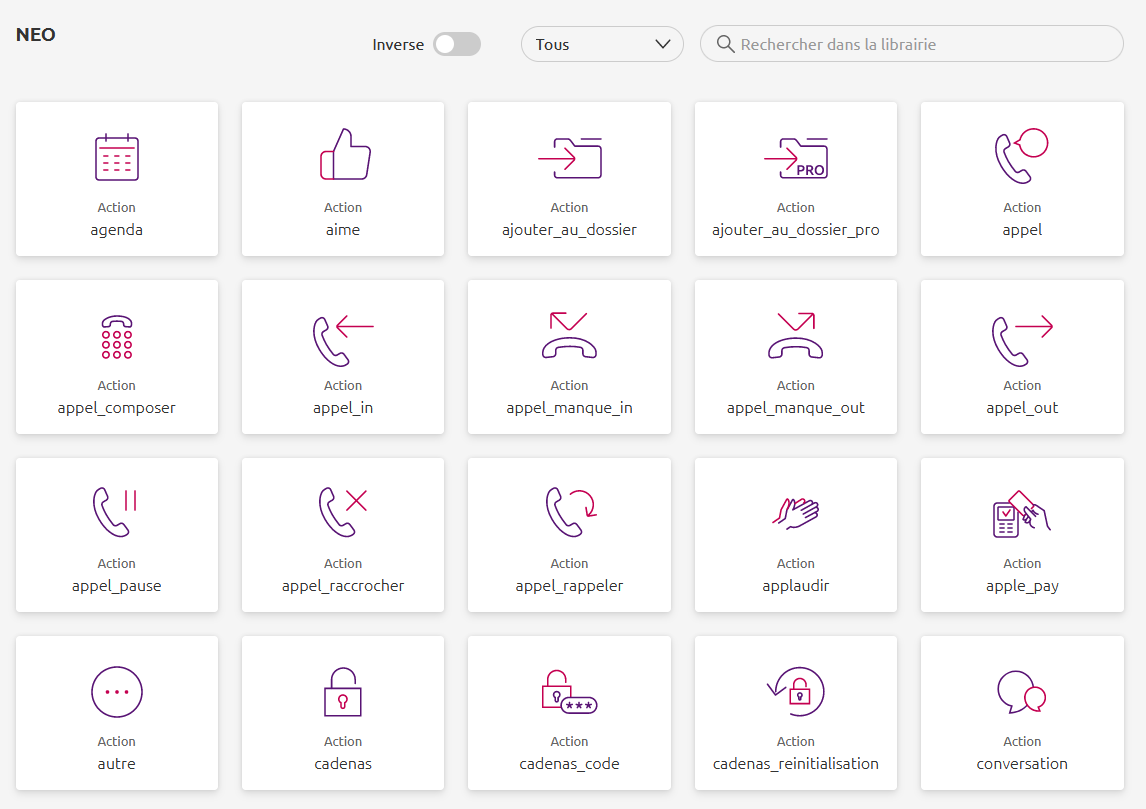Select the apple_pay payment icon
The width and height of the screenshot is (1146, 809).
tap(1022, 513)
